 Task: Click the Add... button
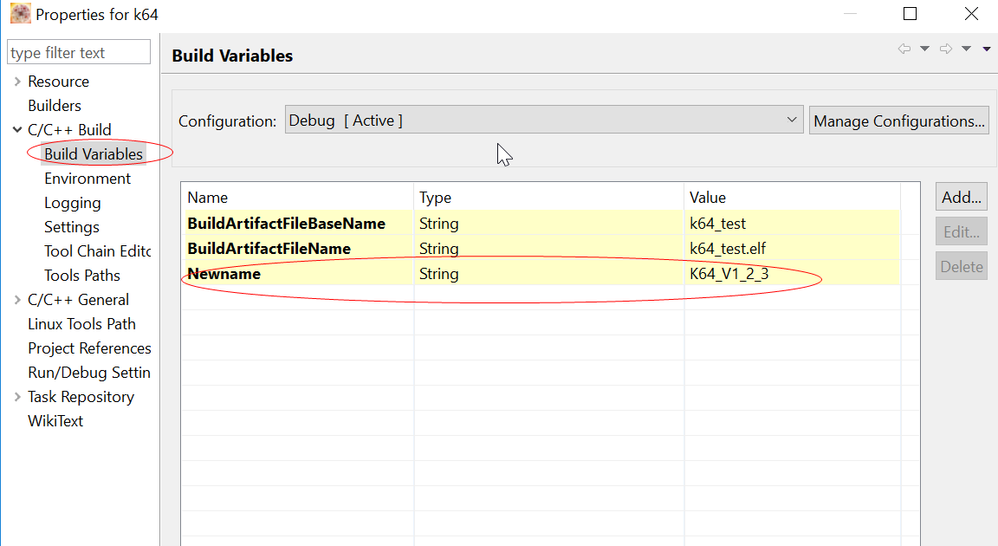point(962,197)
